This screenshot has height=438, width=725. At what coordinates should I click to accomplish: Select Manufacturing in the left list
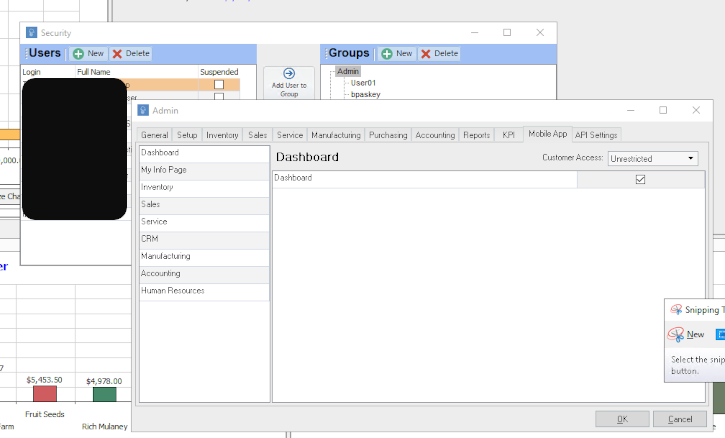tap(204, 256)
